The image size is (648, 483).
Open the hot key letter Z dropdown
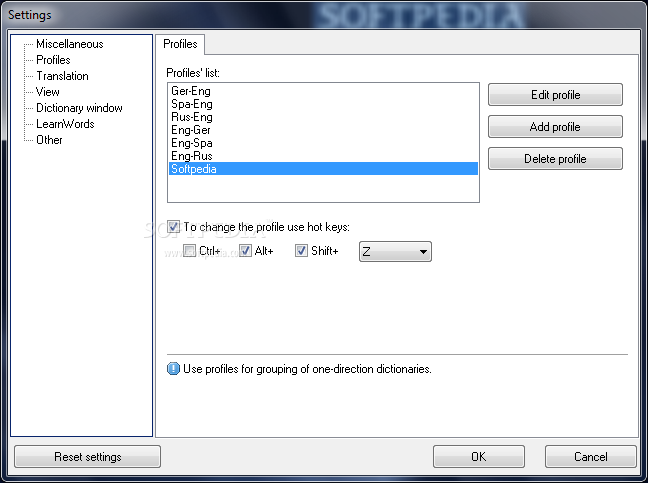395,252
